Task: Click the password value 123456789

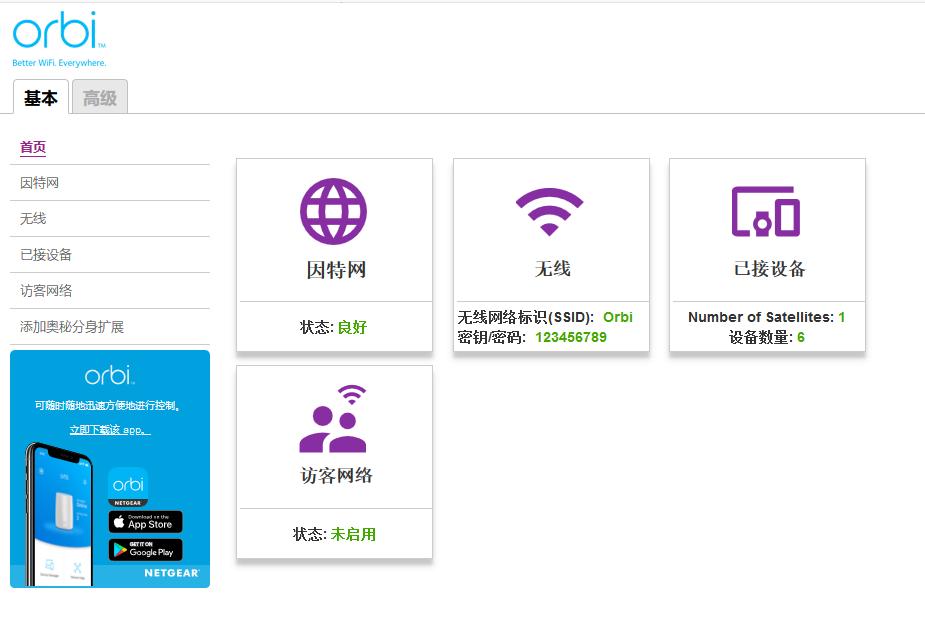Action: coord(570,337)
